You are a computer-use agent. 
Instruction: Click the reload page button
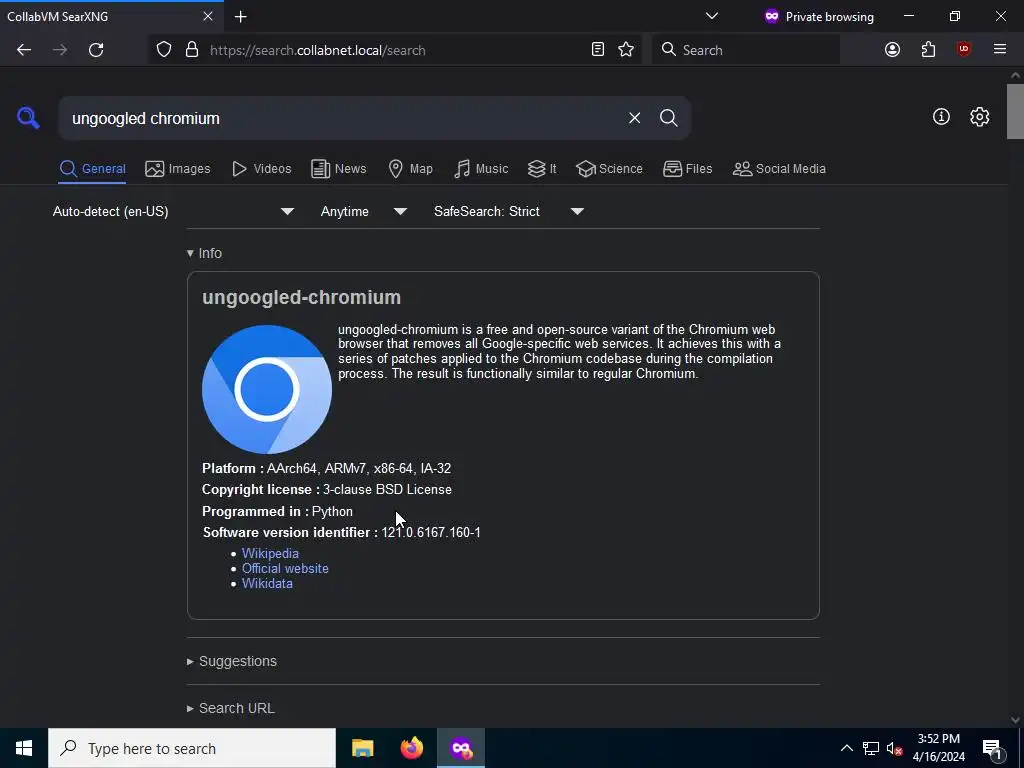click(96, 50)
